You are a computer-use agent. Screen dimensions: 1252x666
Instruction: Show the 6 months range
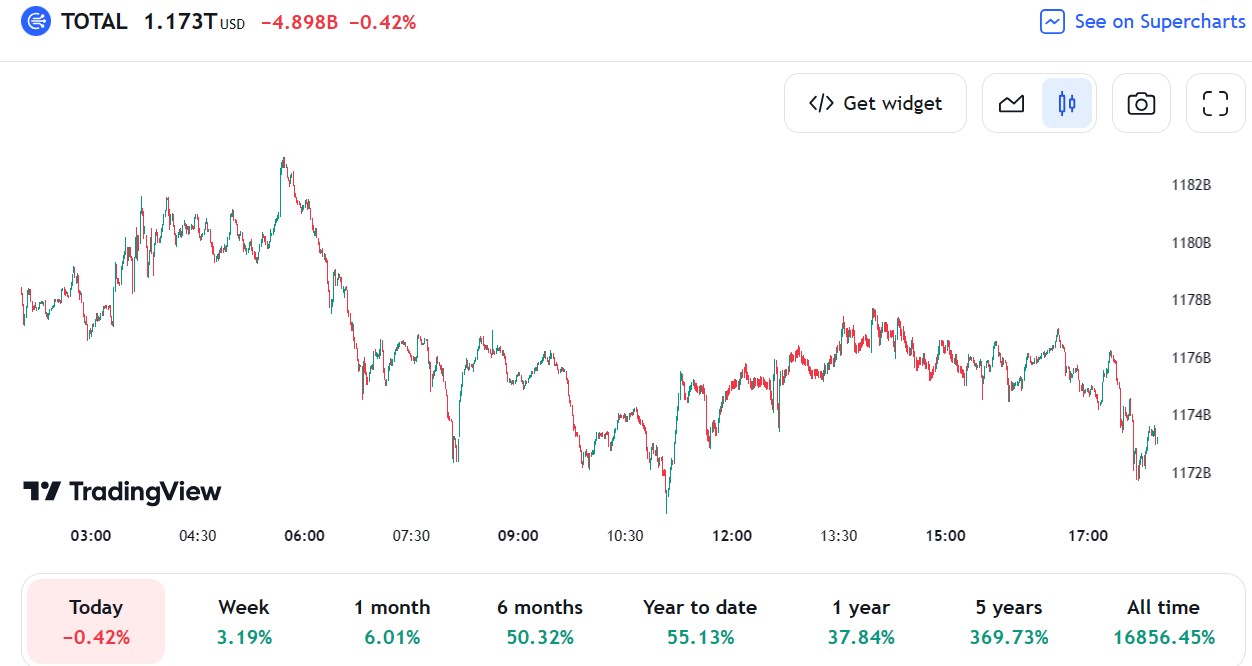point(540,621)
